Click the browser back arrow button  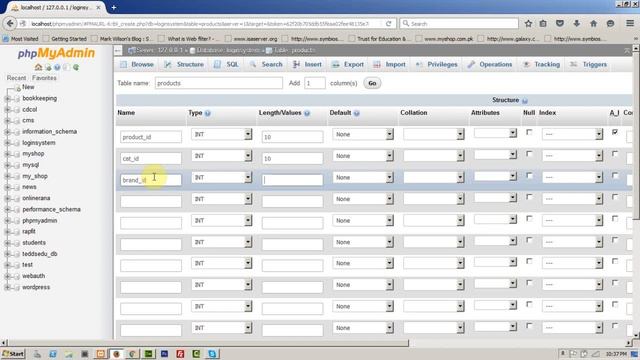tap(10, 24)
